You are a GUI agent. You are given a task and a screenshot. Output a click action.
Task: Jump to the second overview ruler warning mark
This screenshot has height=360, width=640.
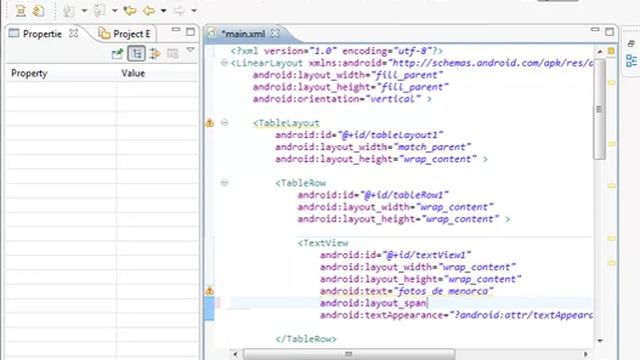point(612,144)
